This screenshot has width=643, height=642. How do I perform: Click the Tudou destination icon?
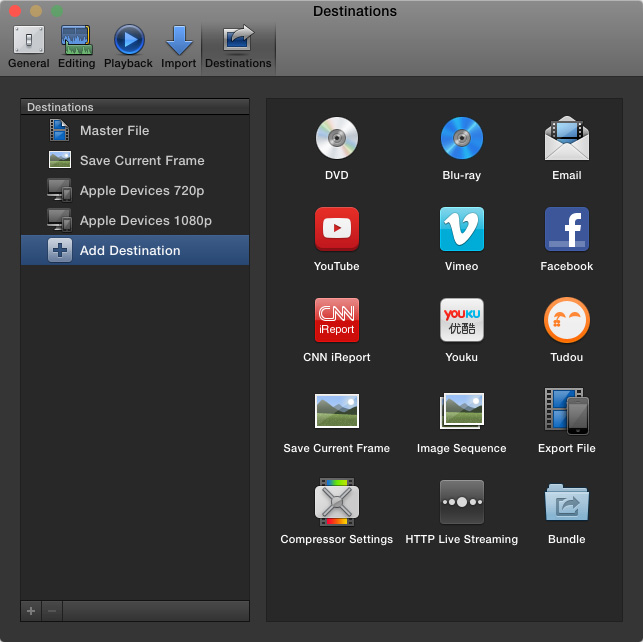[x=567, y=320]
